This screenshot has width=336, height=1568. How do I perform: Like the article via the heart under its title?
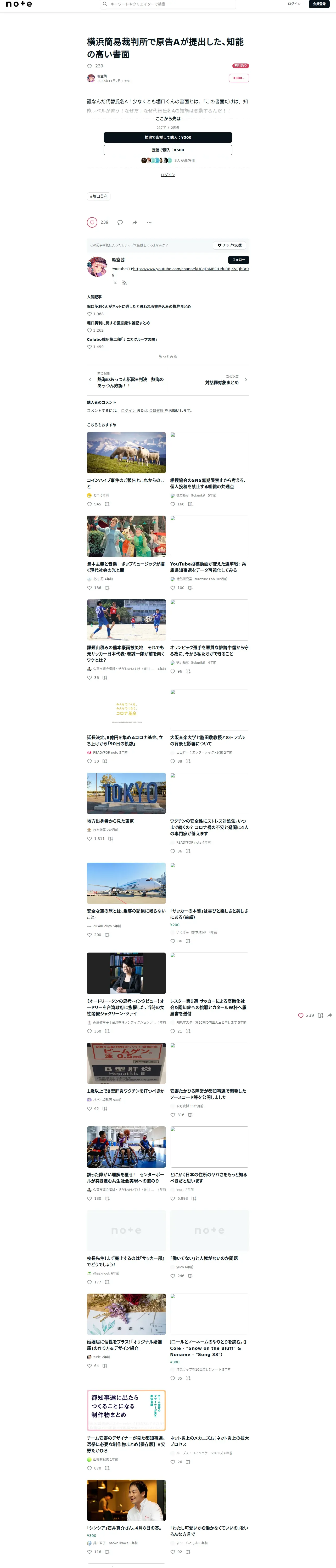(x=90, y=66)
